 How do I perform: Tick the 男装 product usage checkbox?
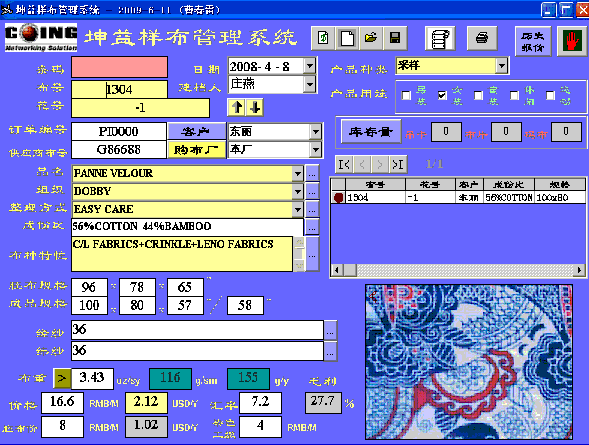(x=406, y=95)
